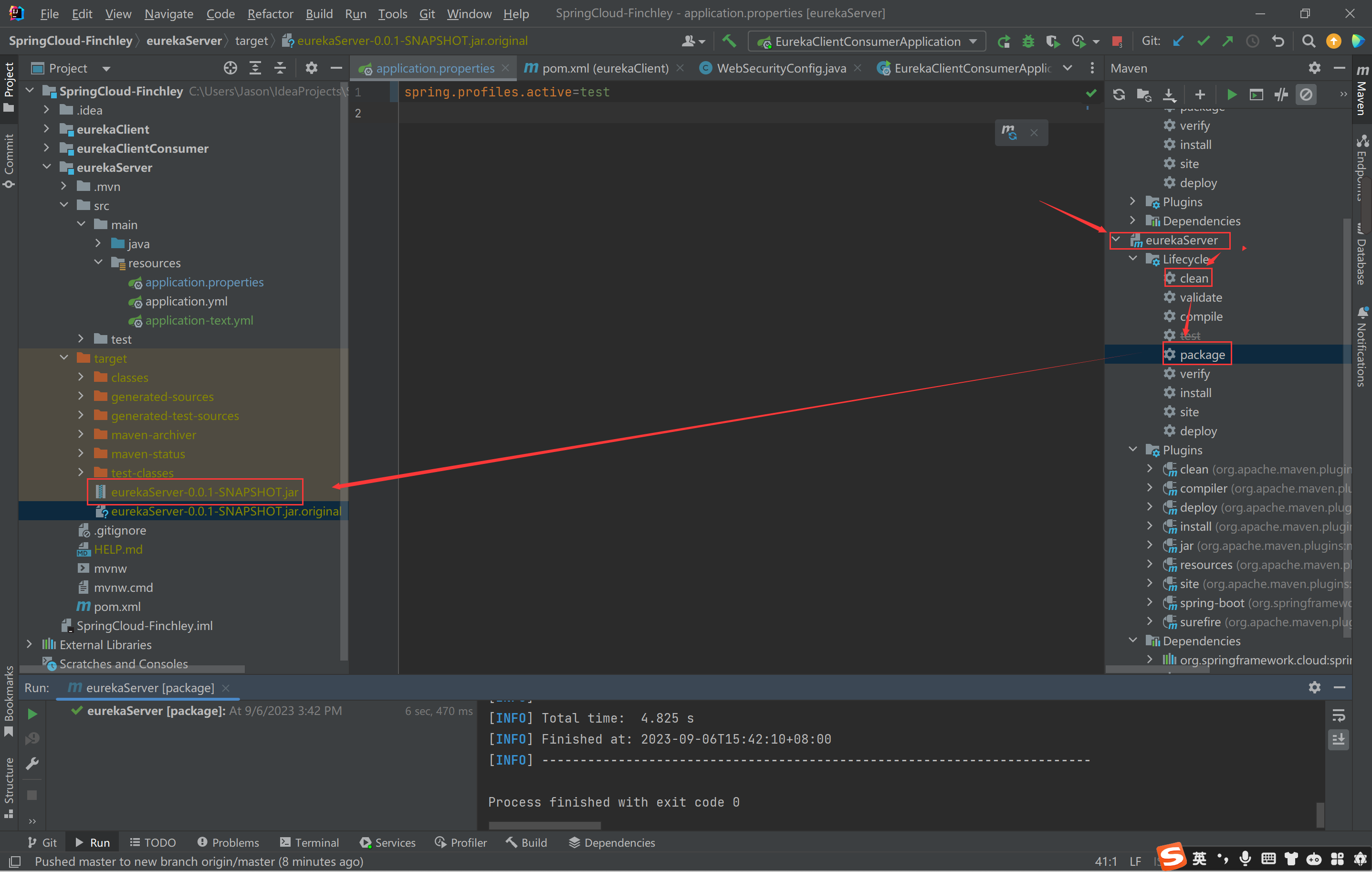Click Git Update Project blue arrow
This screenshot has height=872, width=1372.
pyautogui.click(x=1178, y=41)
